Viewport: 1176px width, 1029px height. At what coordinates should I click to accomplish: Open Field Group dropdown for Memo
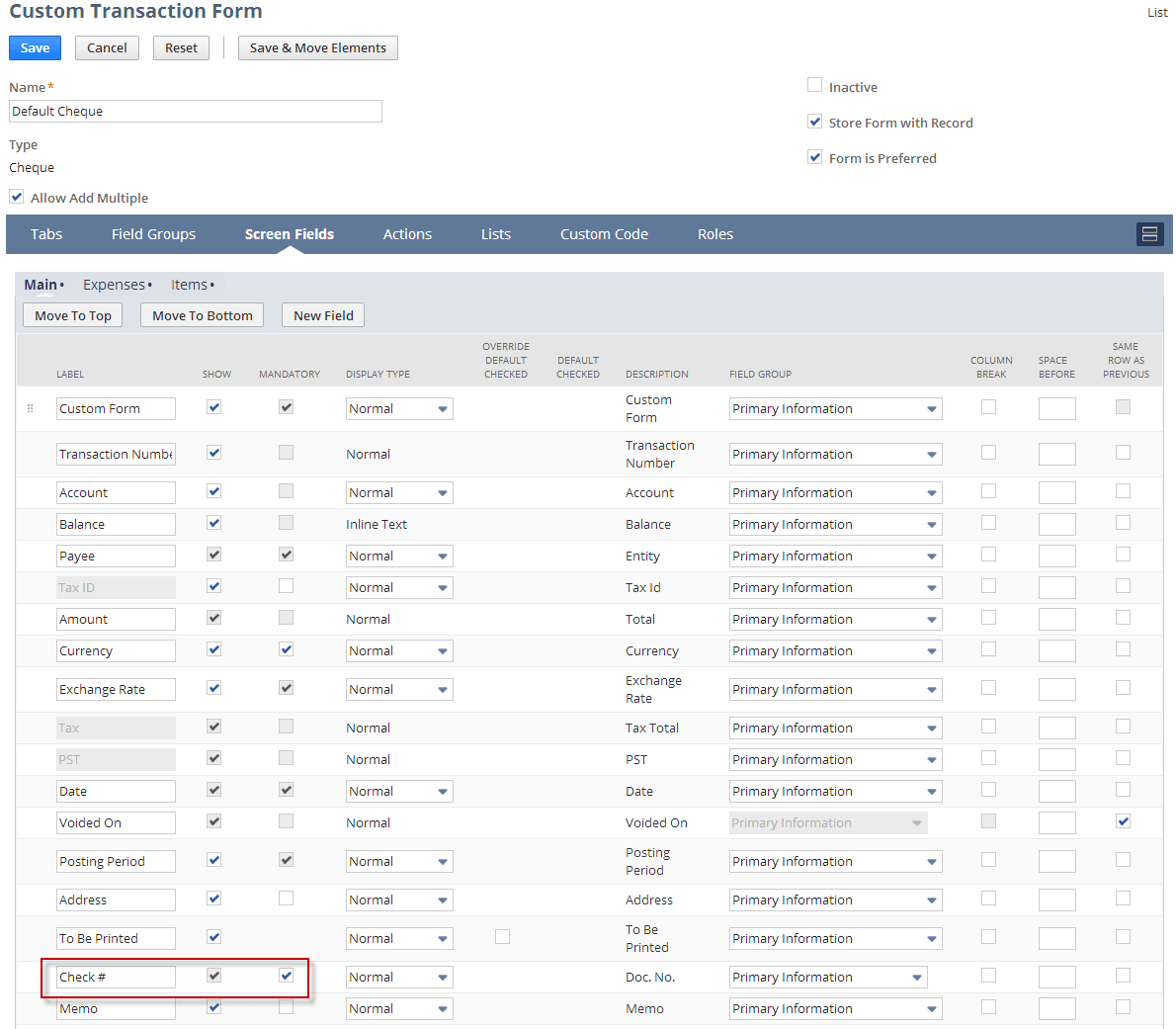point(835,1009)
